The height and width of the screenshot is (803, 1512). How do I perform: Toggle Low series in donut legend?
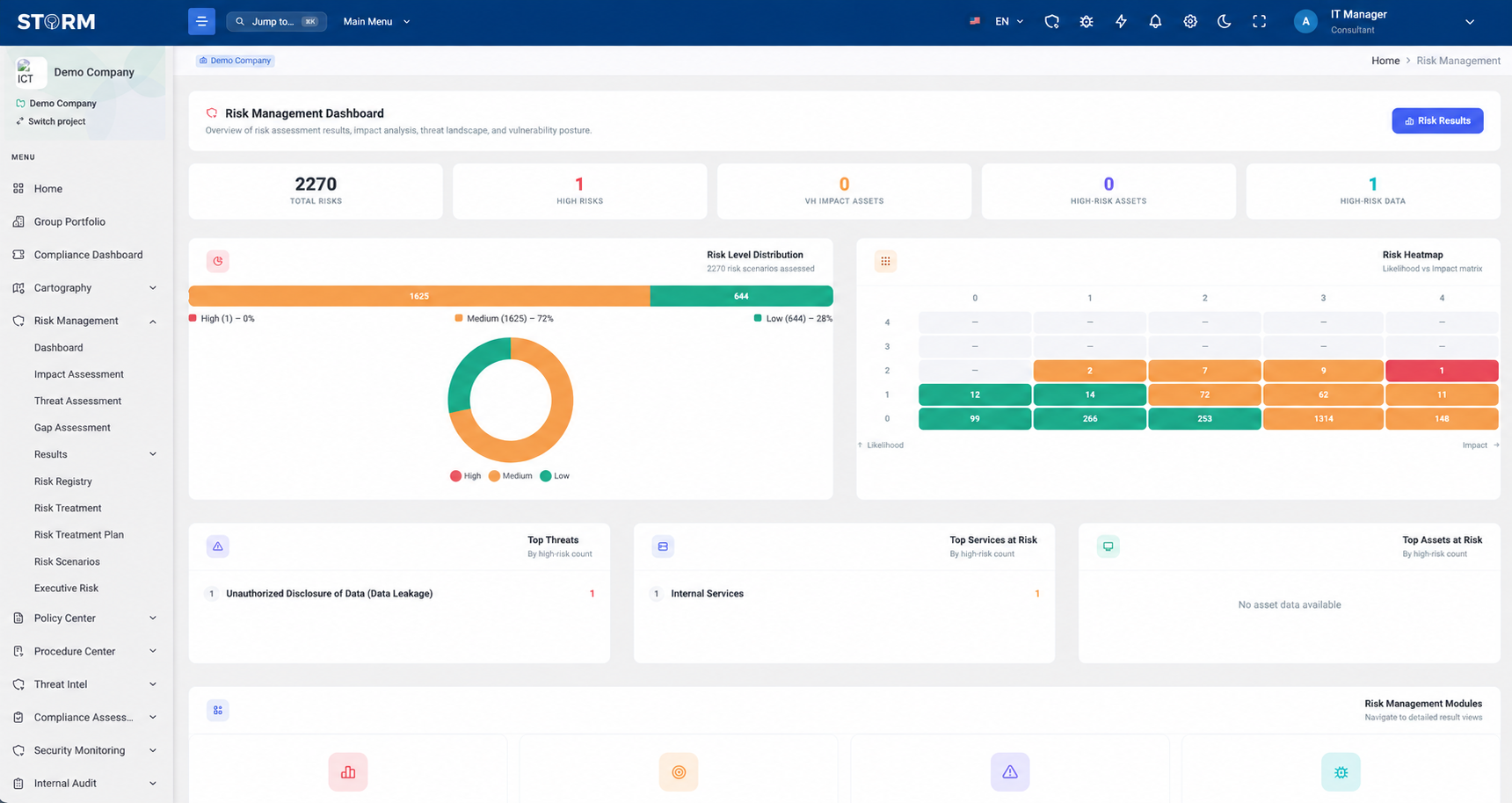coord(555,476)
